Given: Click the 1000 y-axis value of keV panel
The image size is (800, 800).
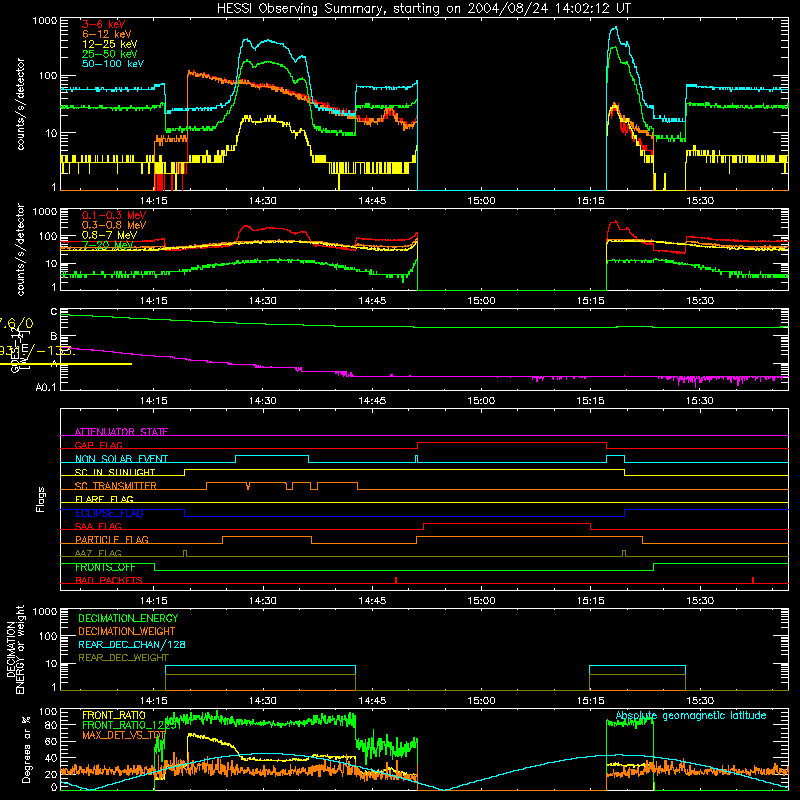Looking at the screenshot, I should tap(45, 21).
